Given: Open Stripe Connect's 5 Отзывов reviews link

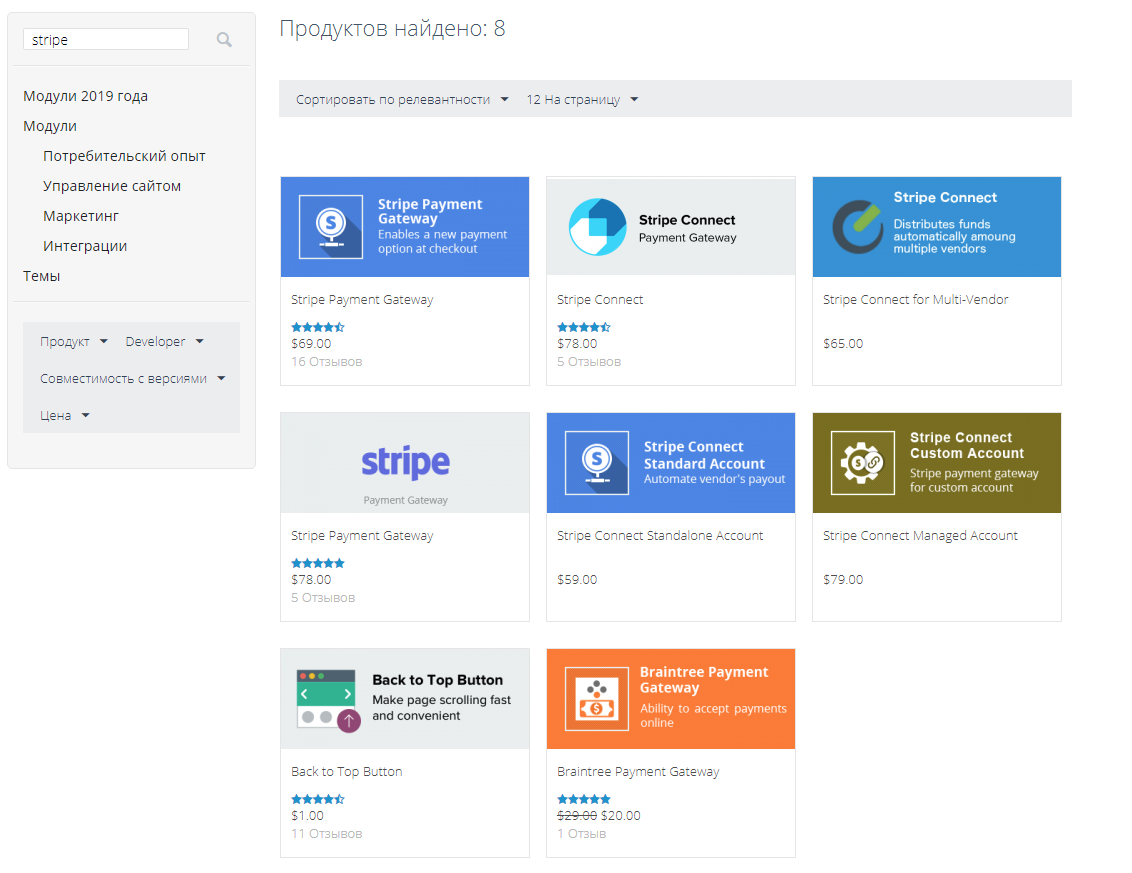Looking at the screenshot, I should (589, 362).
